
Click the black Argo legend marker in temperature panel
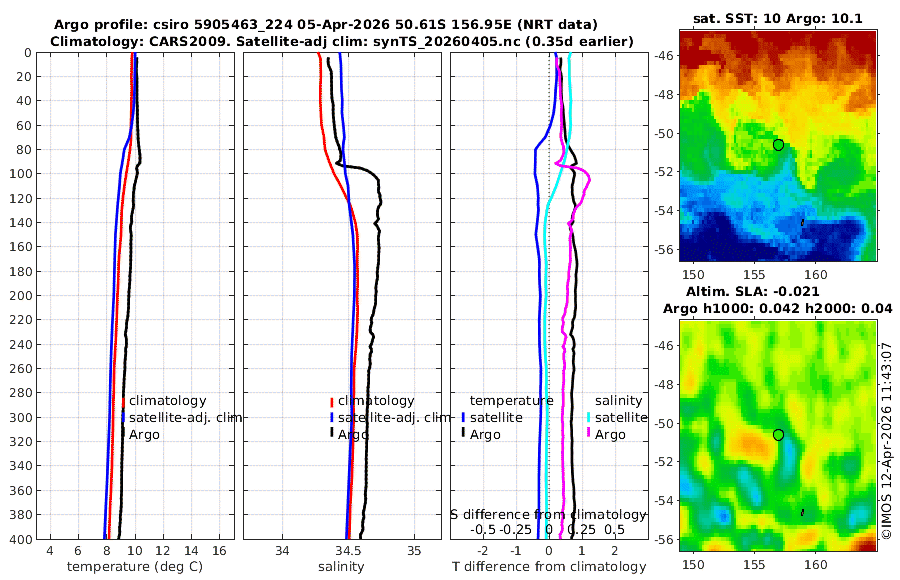pyautogui.click(x=123, y=435)
